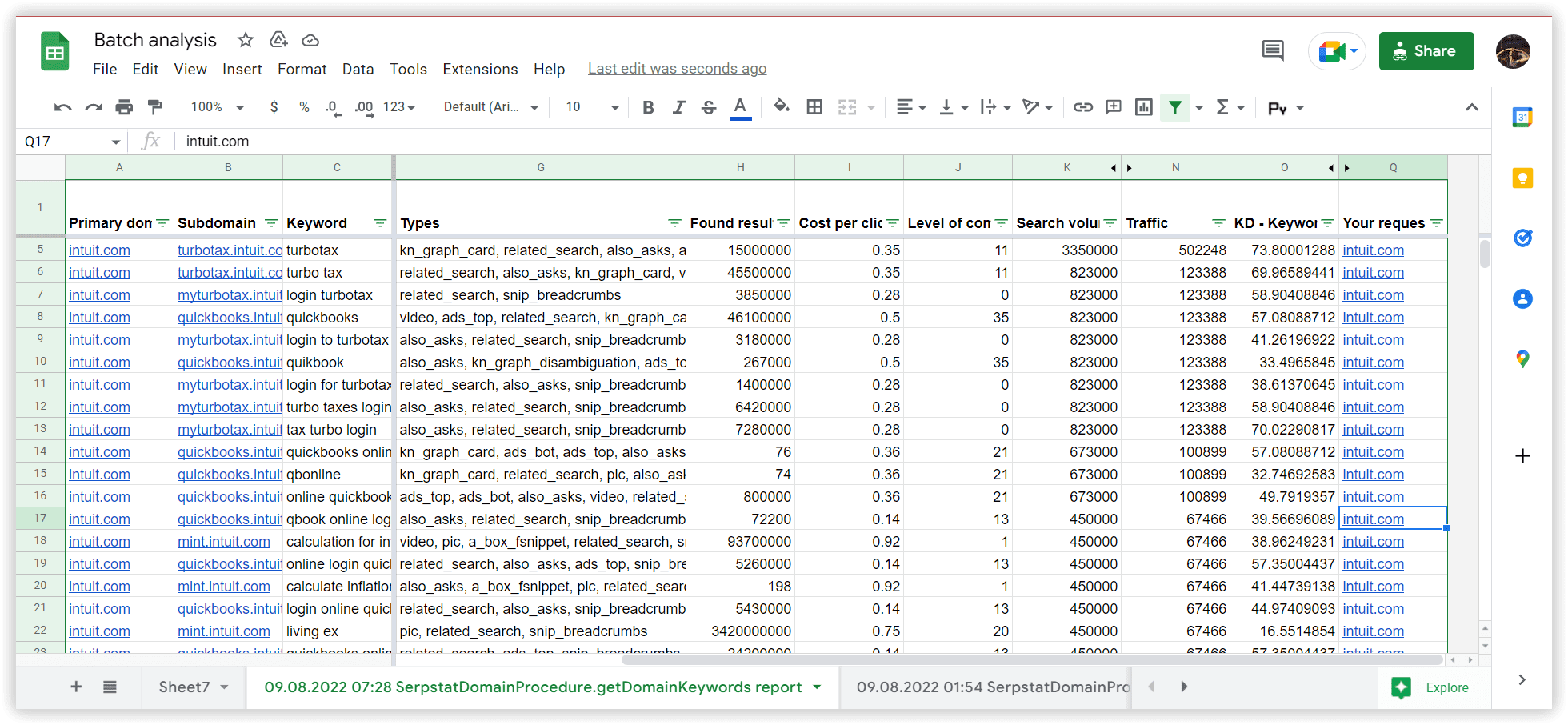This screenshot has width=1568, height=725.
Task: Open the Format menu
Action: pos(302,70)
